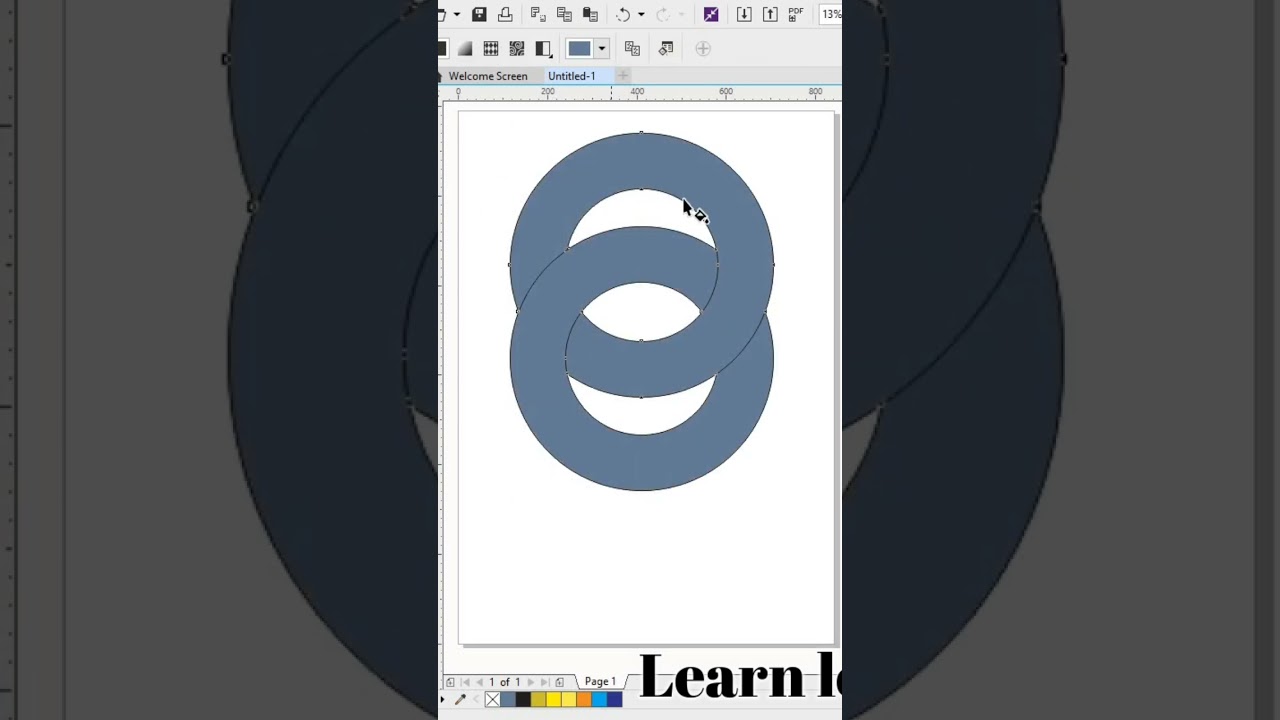This screenshot has height=720, width=1280.
Task: Select the No color swatch
Action: point(492,700)
